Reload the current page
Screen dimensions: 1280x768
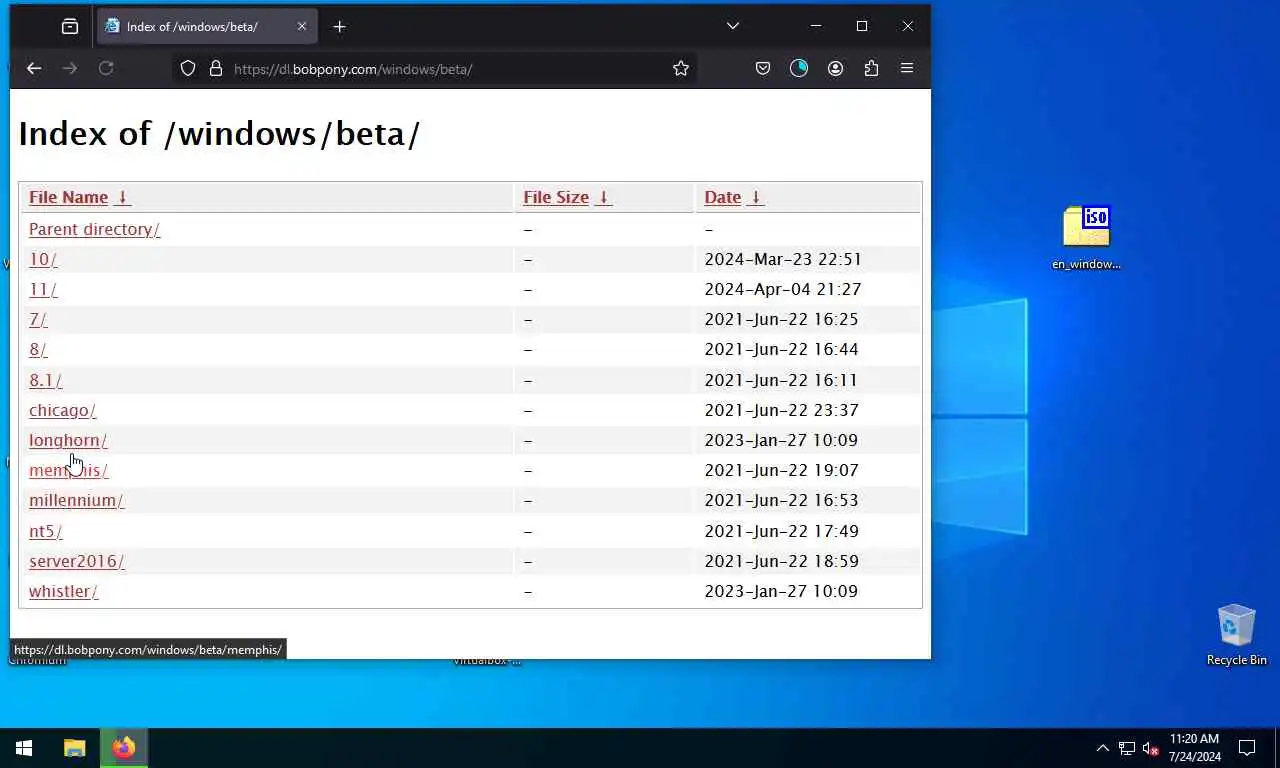(106, 68)
